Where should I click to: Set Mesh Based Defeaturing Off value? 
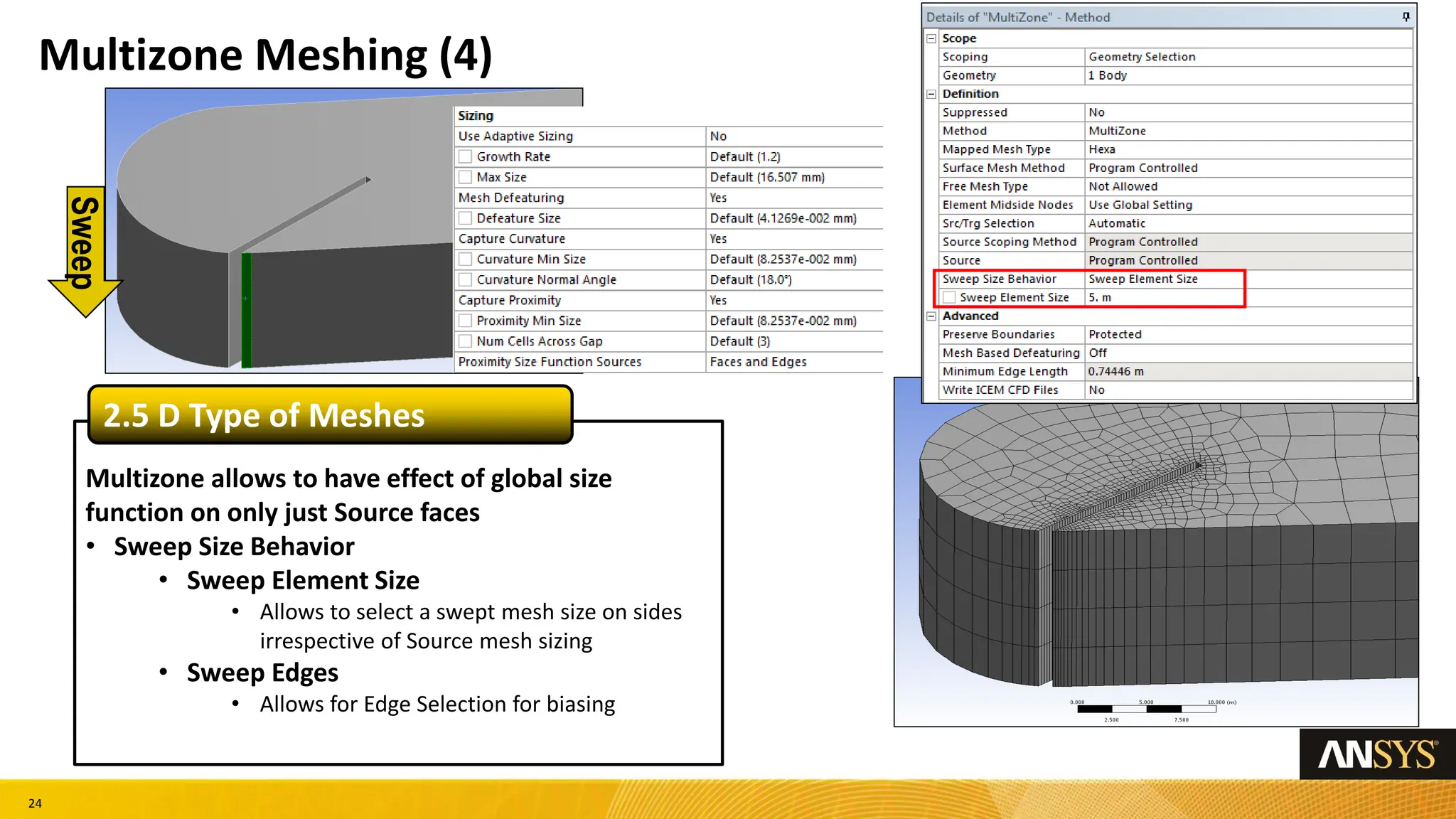[1248, 353]
